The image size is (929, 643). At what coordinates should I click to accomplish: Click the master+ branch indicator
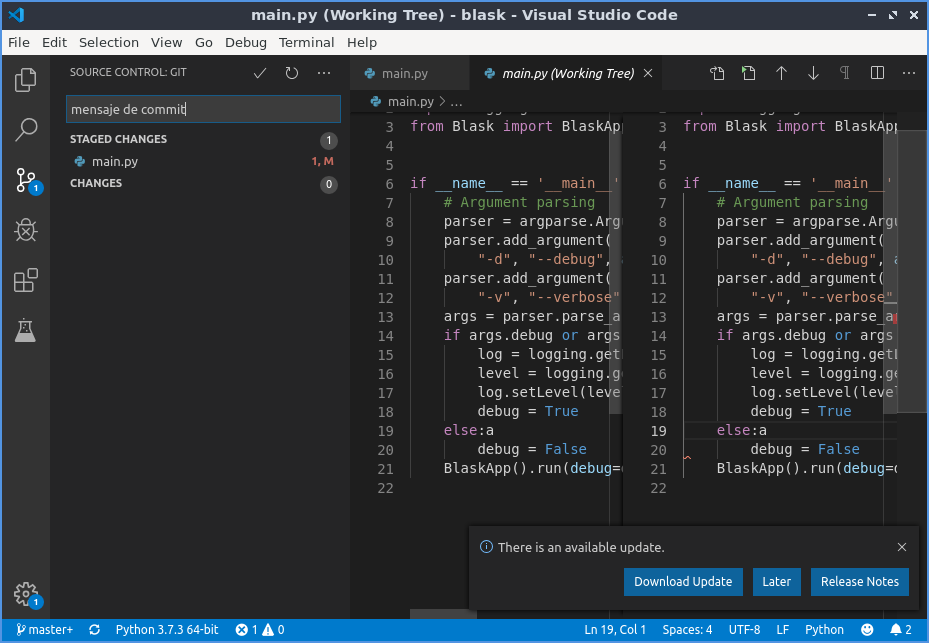coord(44,629)
